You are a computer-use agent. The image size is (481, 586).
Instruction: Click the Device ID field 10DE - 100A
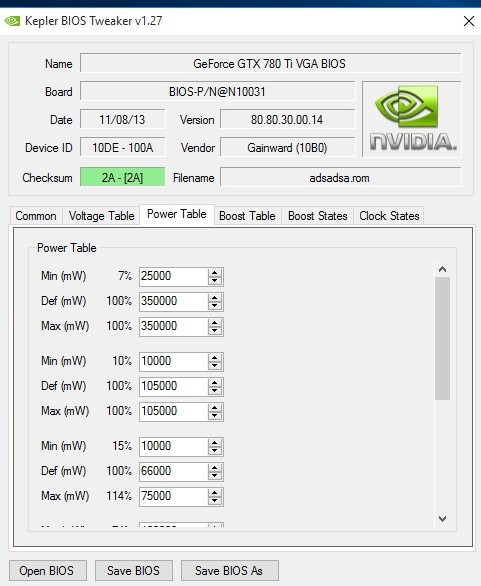click(123, 148)
